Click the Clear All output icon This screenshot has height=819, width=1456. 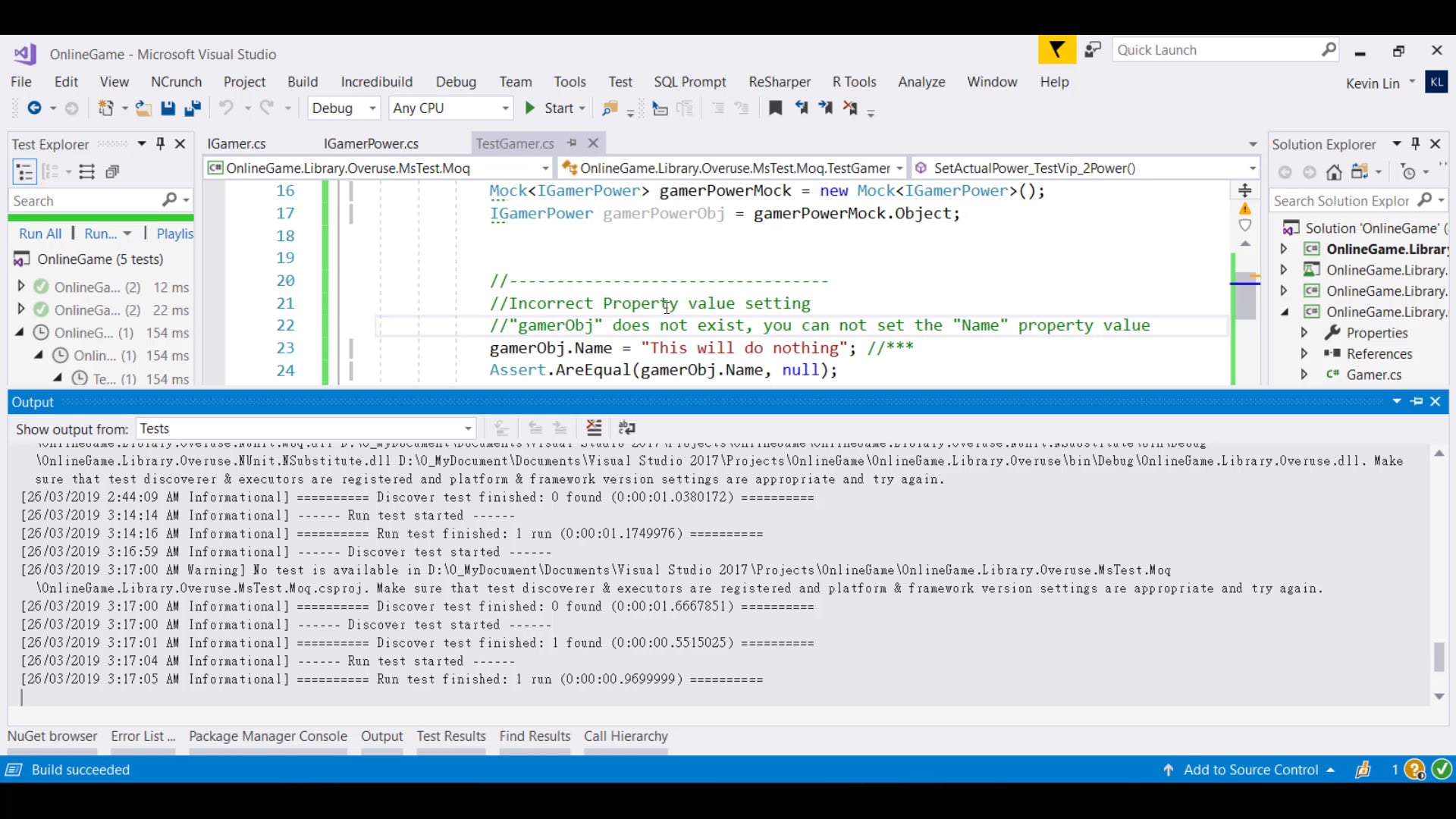(595, 428)
